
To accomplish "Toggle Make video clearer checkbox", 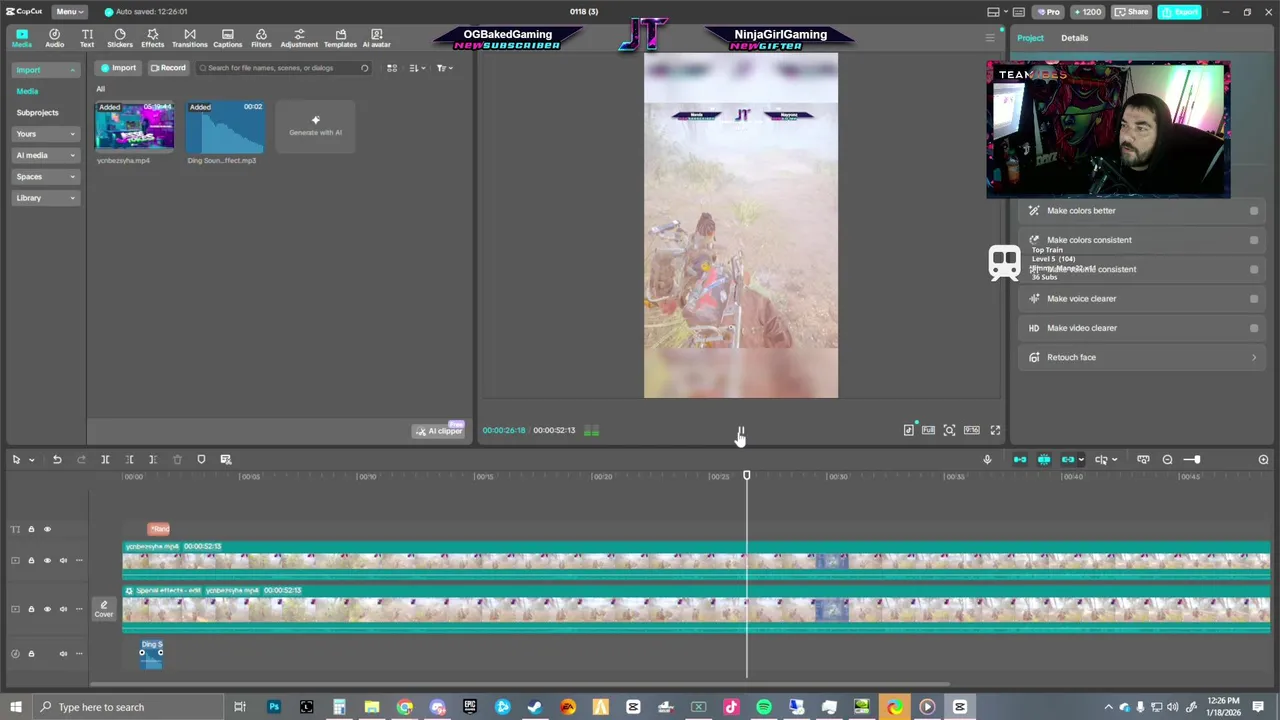I will click(x=1254, y=328).
